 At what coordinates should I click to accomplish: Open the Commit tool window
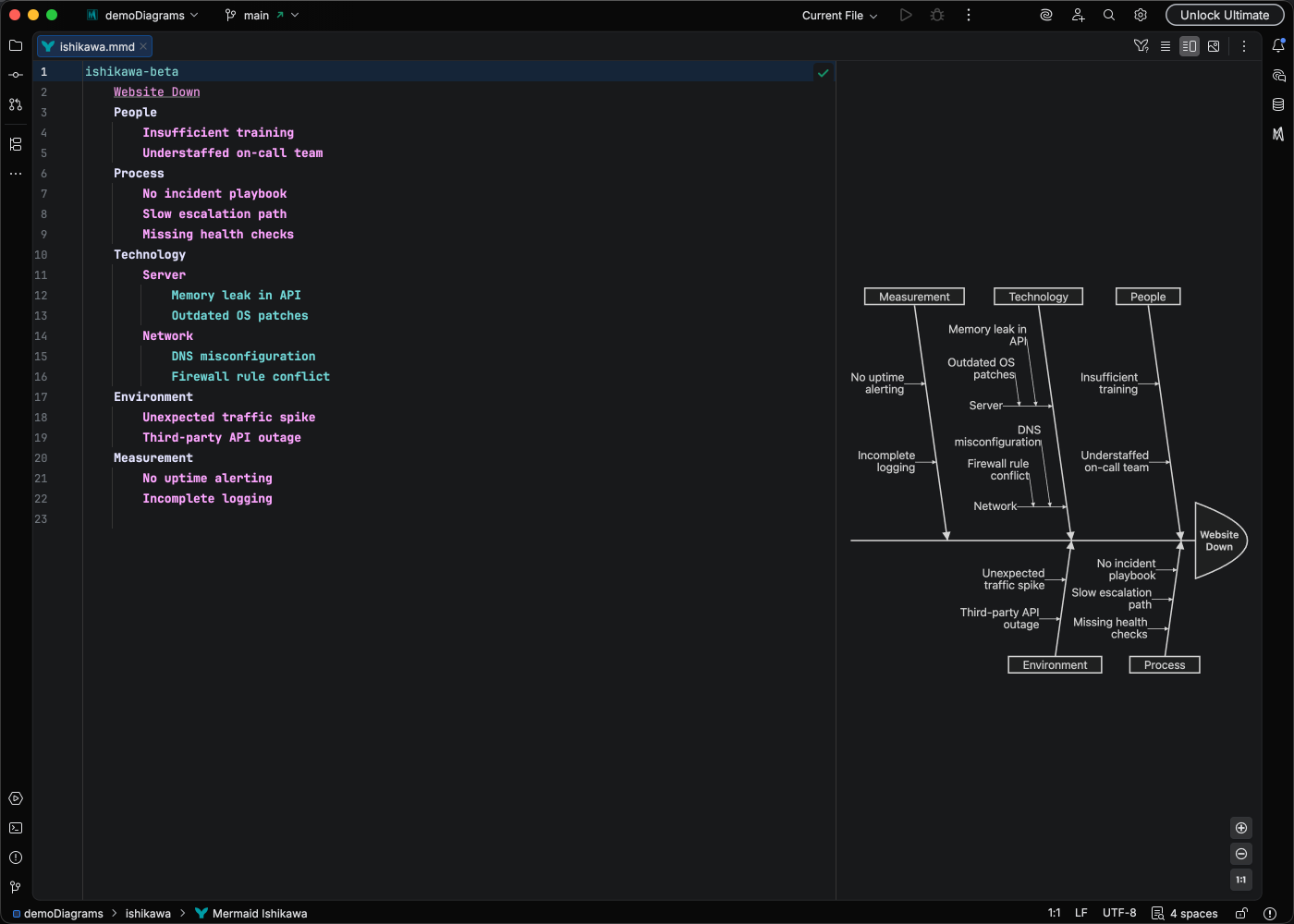pos(15,75)
